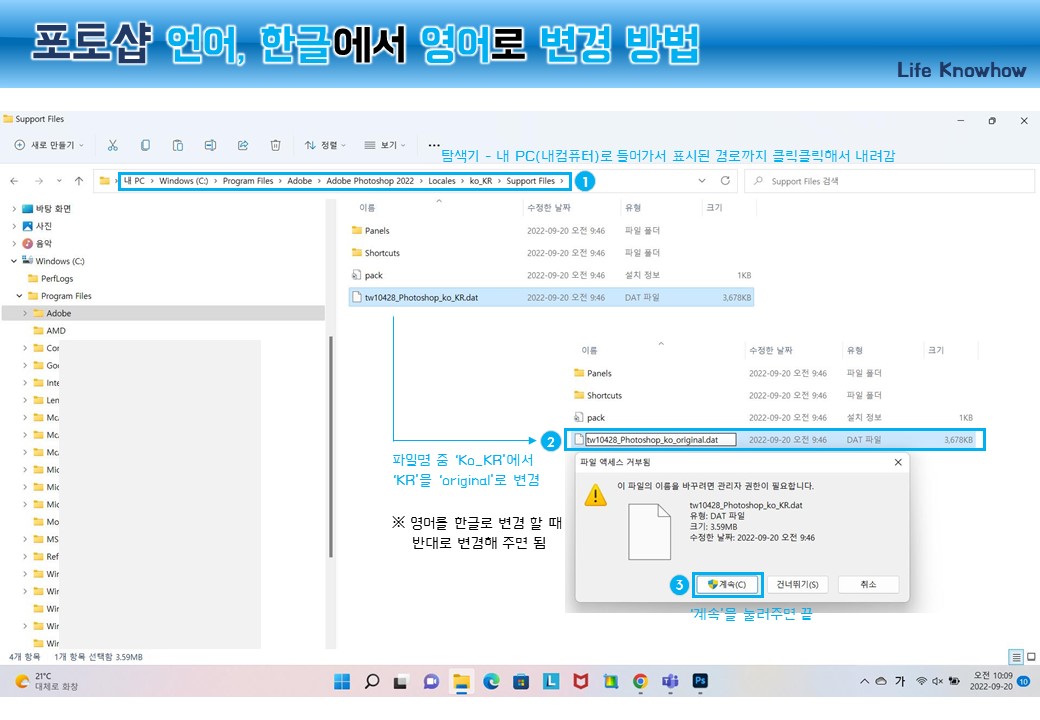Screen dimensions: 1040x720
Task: Click the filename rename text field
Action: (661, 440)
